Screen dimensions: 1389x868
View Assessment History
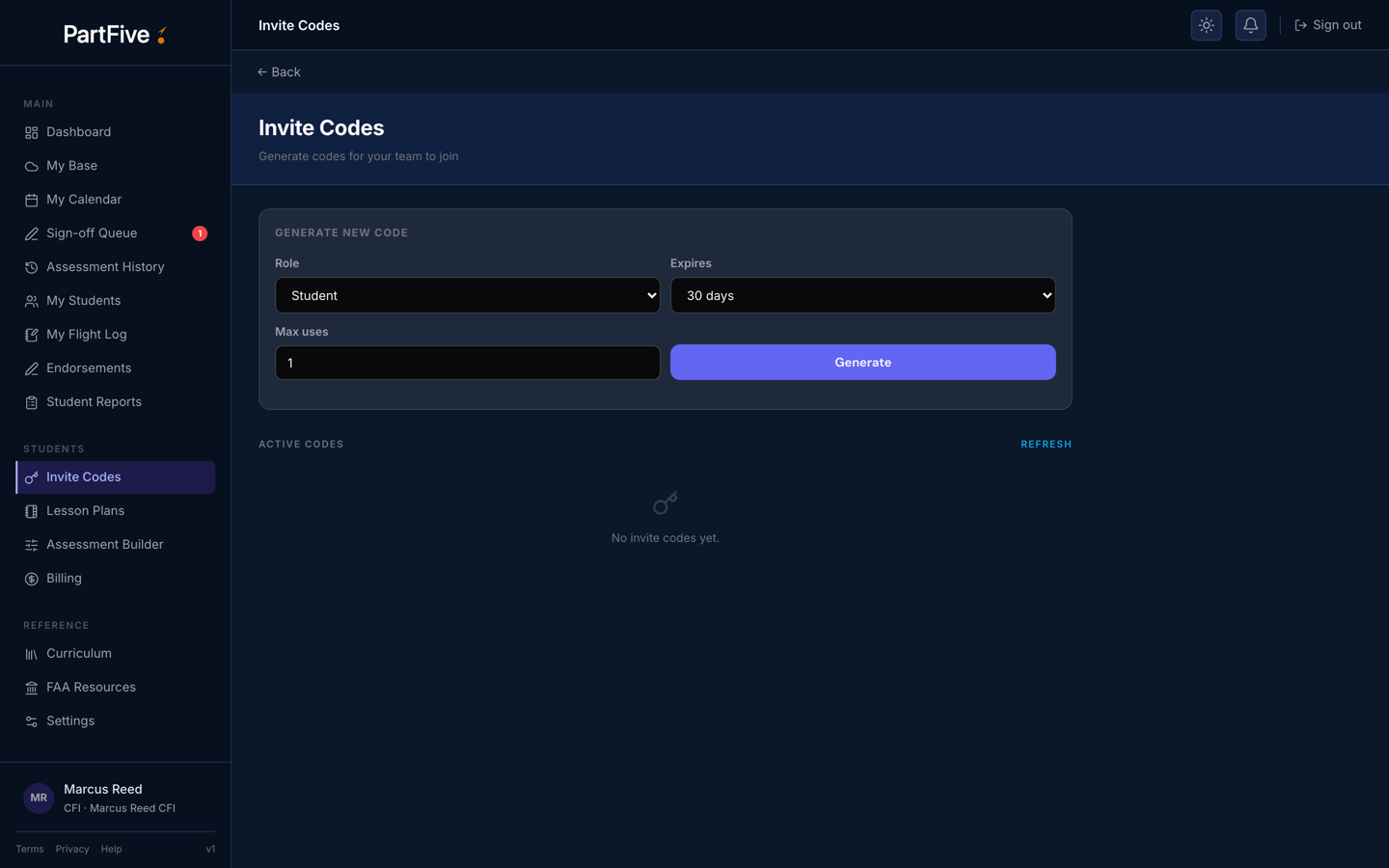(x=116, y=267)
